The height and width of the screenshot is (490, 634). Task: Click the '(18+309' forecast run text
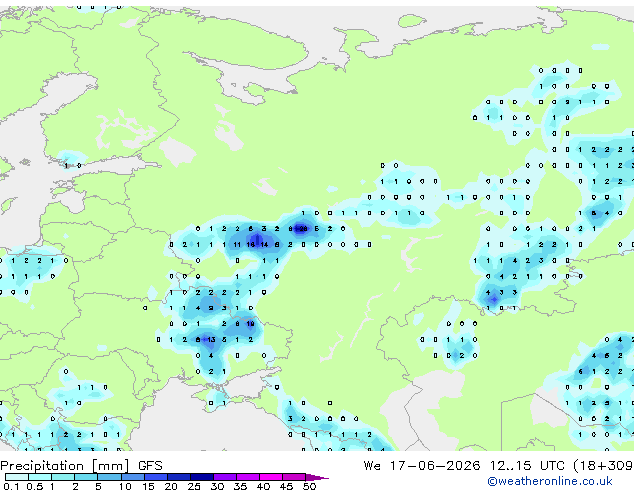[604, 466]
